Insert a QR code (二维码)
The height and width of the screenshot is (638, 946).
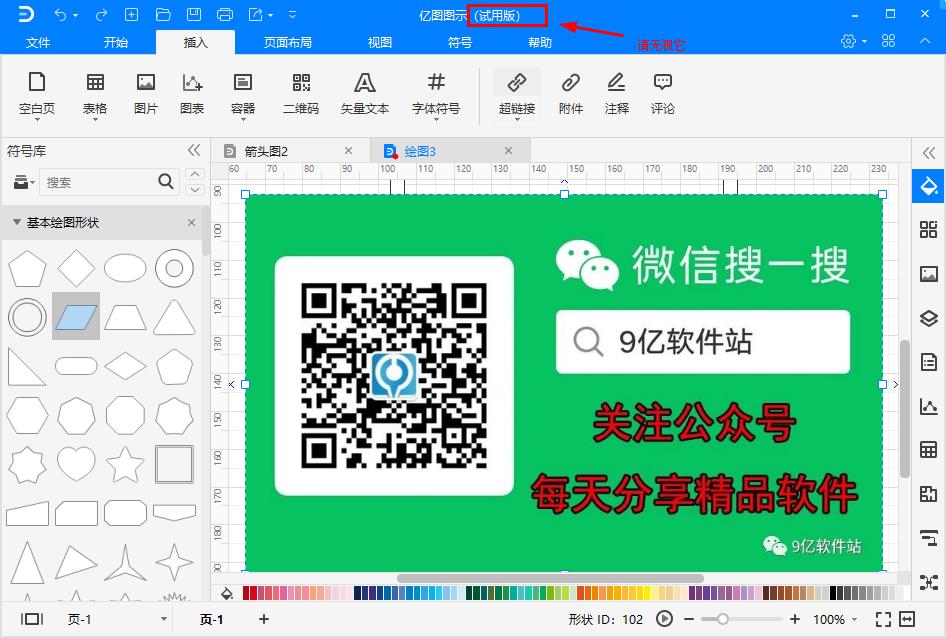300,94
